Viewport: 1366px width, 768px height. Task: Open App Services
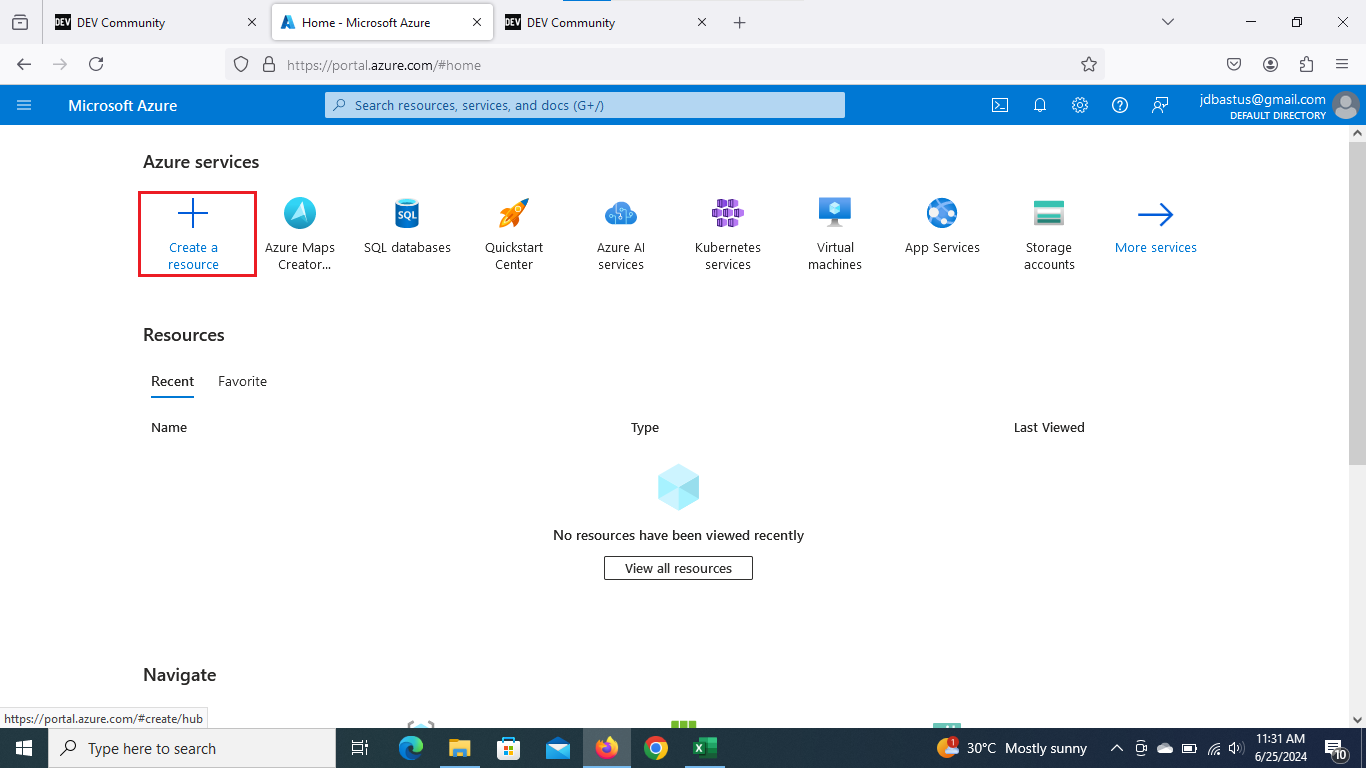click(942, 227)
